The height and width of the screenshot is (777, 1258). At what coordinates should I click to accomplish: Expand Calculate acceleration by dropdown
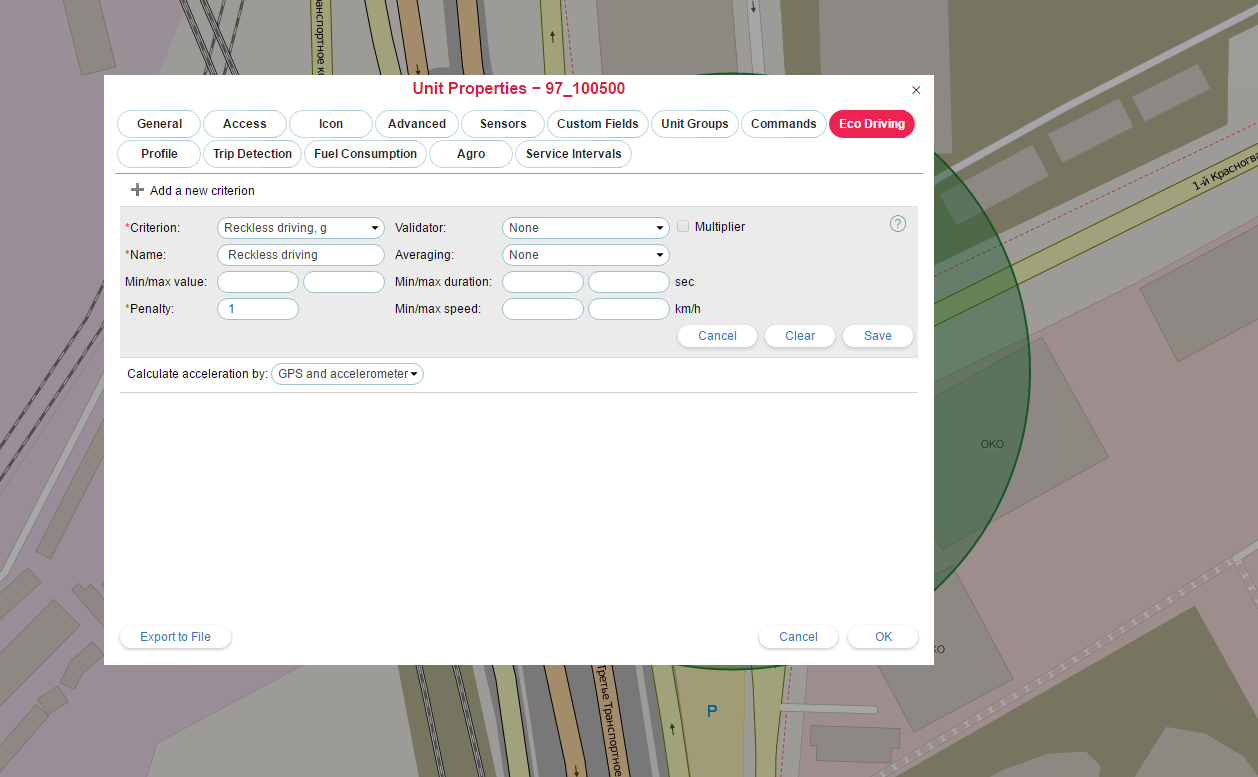pos(347,374)
